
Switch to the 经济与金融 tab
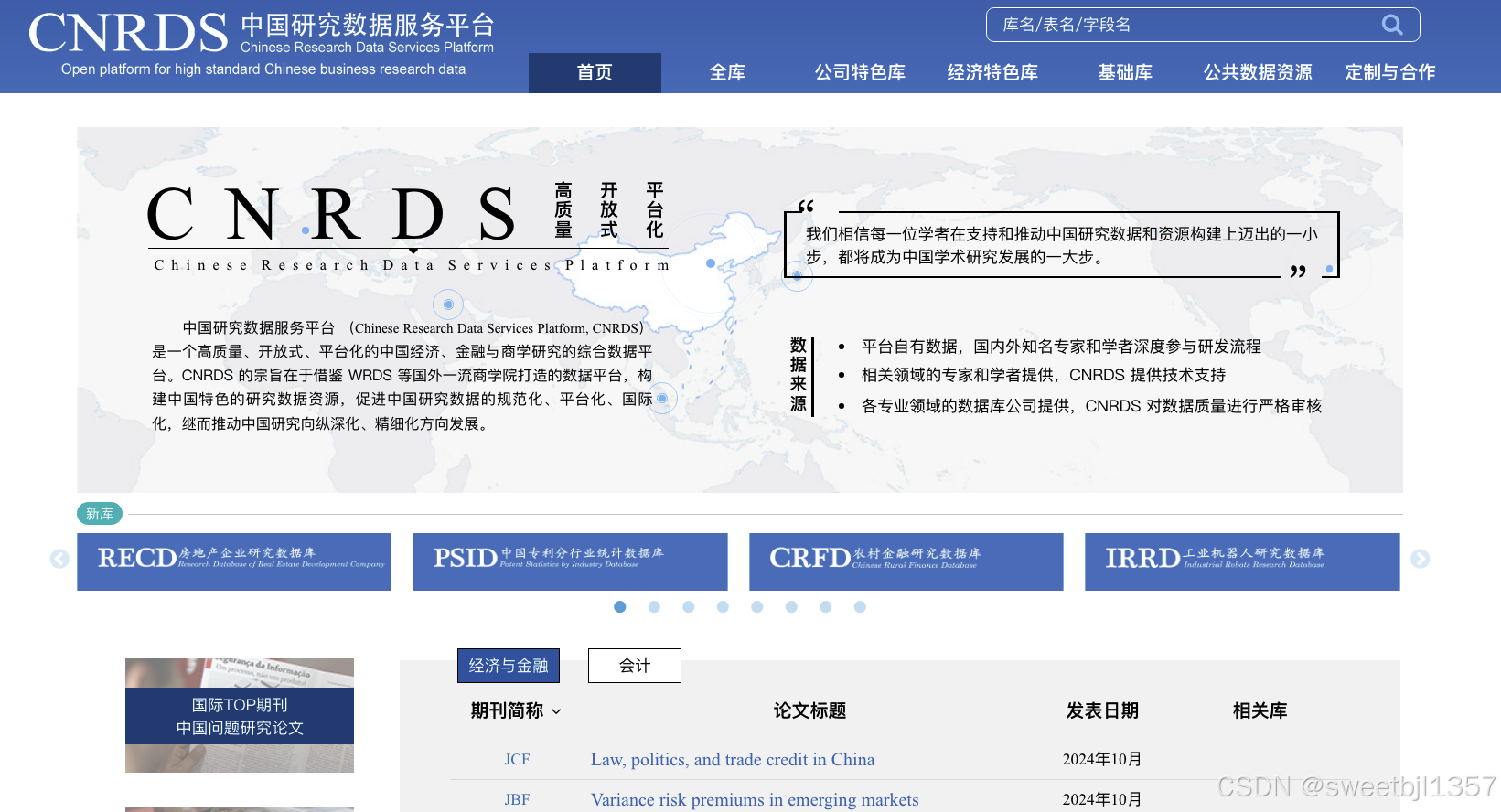click(x=509, y=666)
